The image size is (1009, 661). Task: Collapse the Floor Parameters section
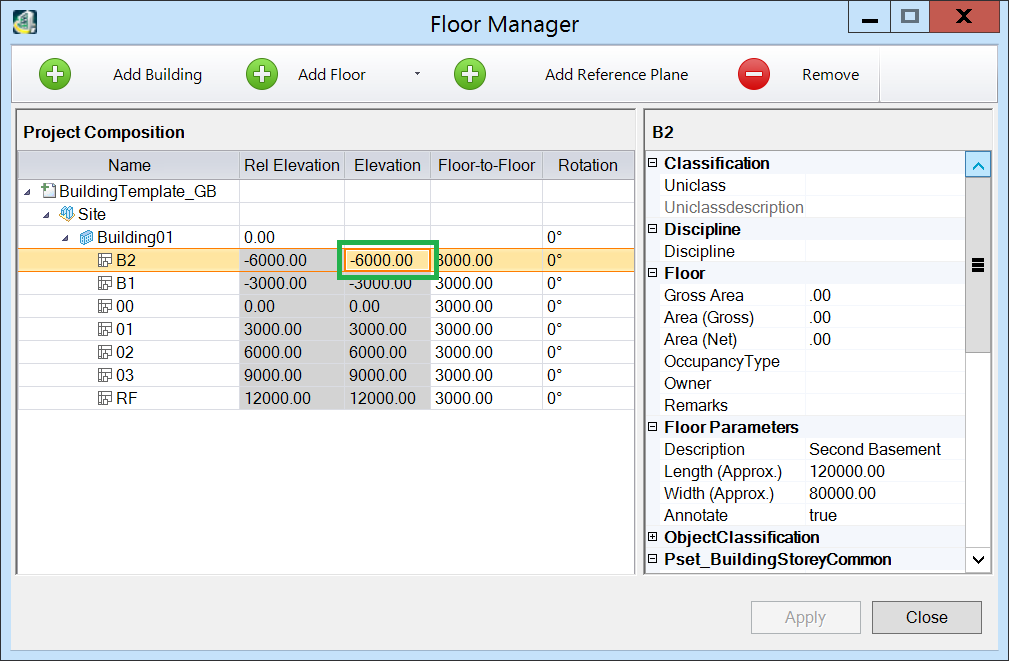(653, 427)
